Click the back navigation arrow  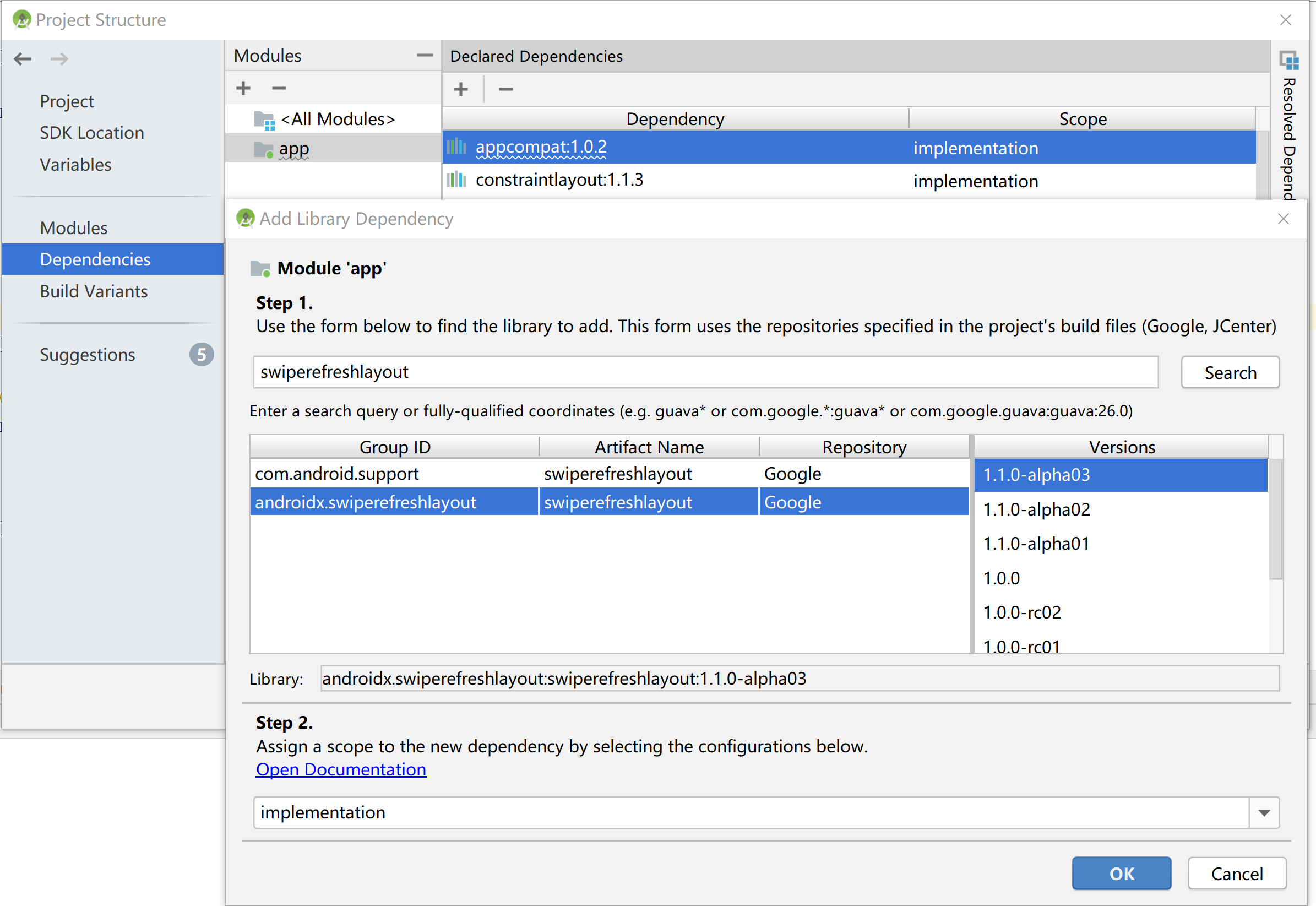[23, 58]
